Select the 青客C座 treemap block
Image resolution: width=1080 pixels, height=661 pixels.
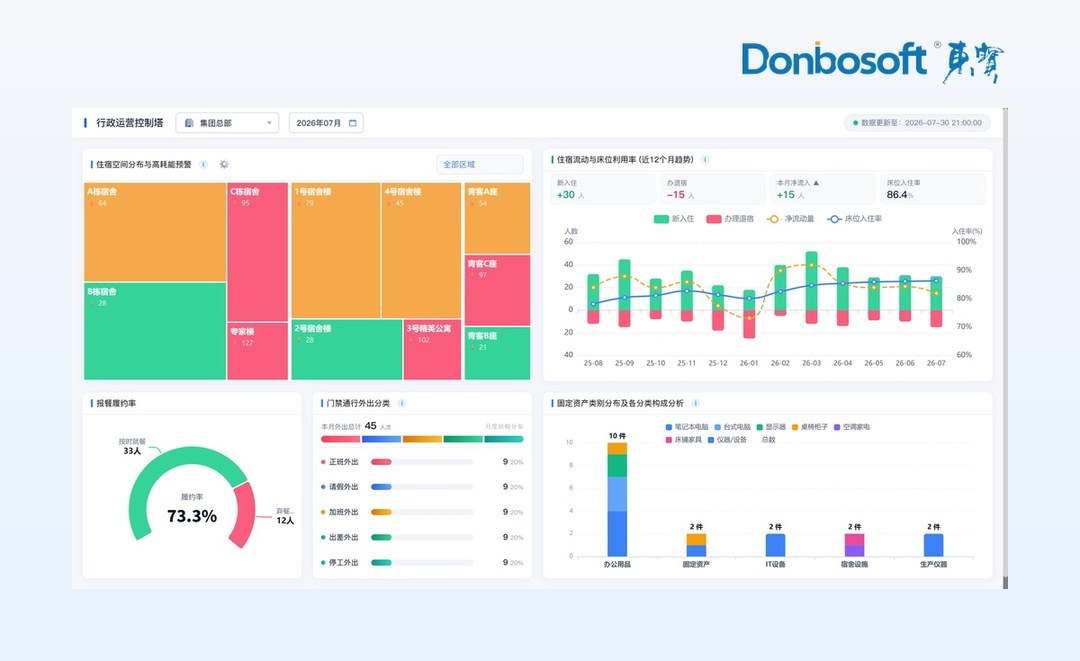497,290
